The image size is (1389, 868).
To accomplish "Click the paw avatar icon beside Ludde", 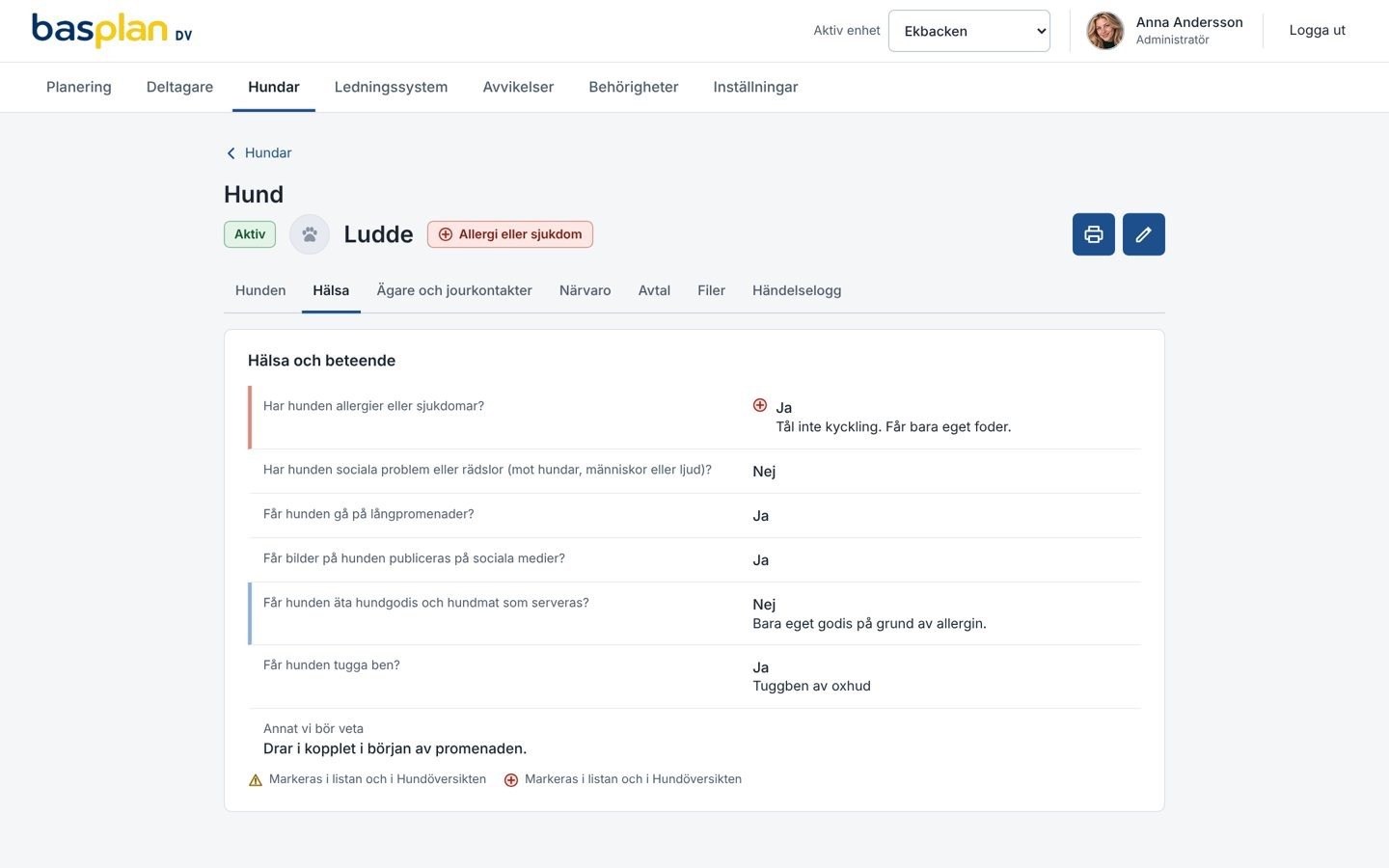I will click(x=310, y=234).
